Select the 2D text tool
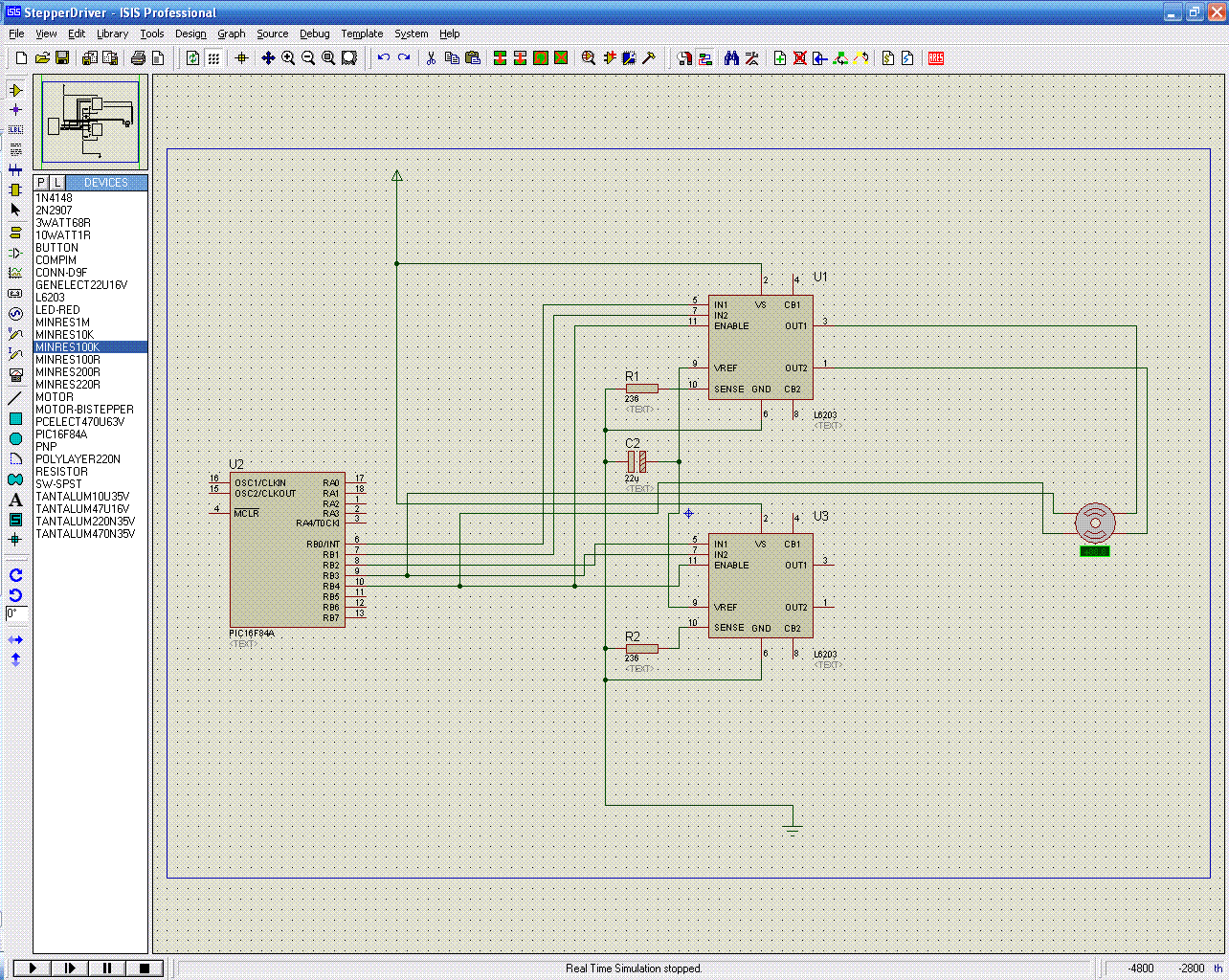This screenshot has width=1229, height=980. pyautogui.click(x=15, y=500)
